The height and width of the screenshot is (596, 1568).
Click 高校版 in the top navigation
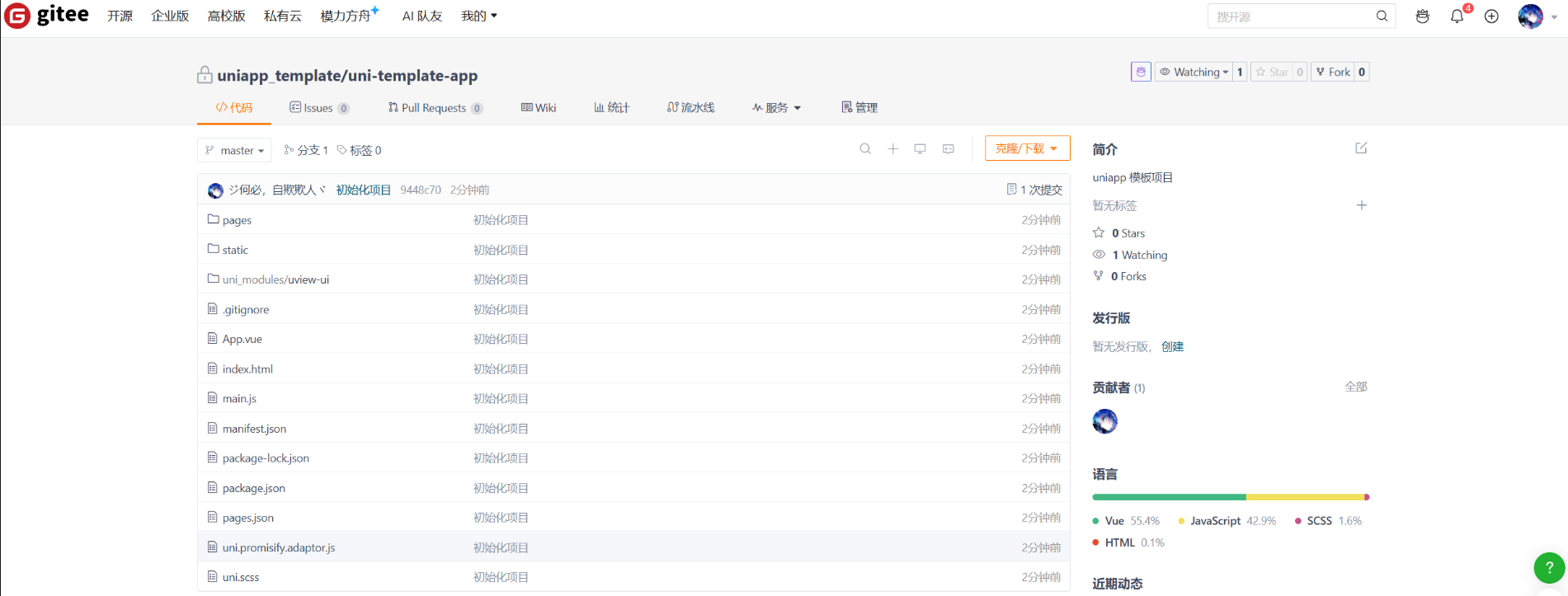tap(226, 16)
